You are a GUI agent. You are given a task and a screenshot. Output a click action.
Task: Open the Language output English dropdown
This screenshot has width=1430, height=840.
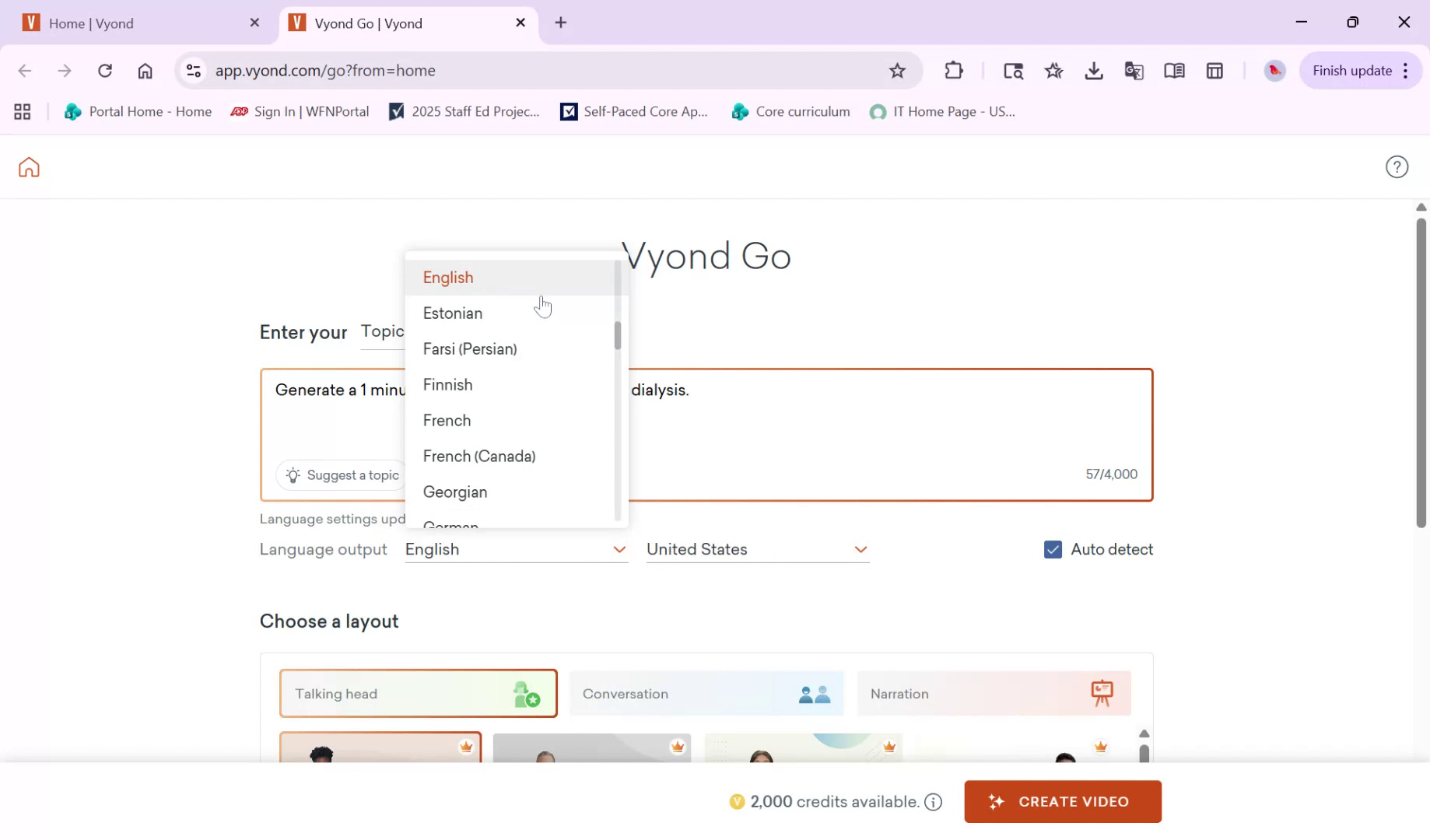pos(516,549)
